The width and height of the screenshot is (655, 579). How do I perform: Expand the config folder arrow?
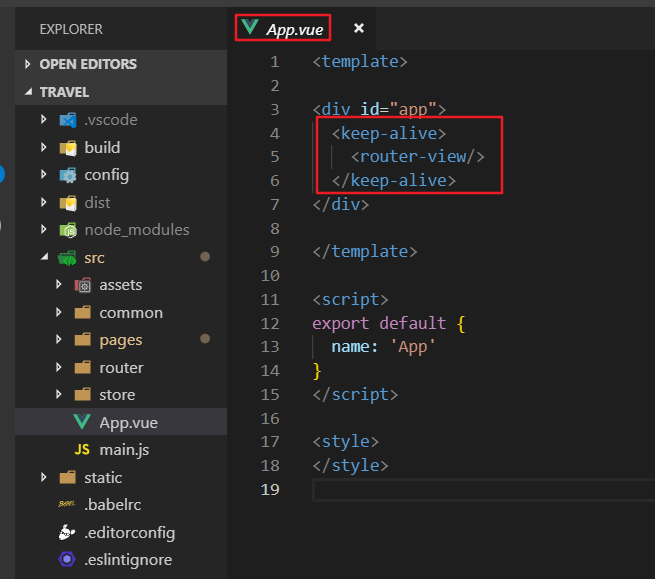[x=43, y=174]
